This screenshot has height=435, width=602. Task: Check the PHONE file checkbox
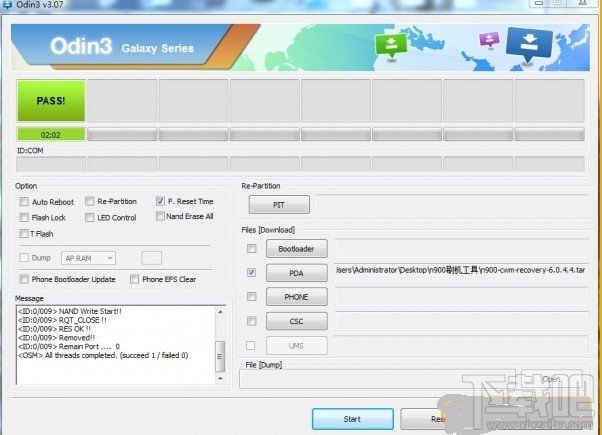click(251, 296)
